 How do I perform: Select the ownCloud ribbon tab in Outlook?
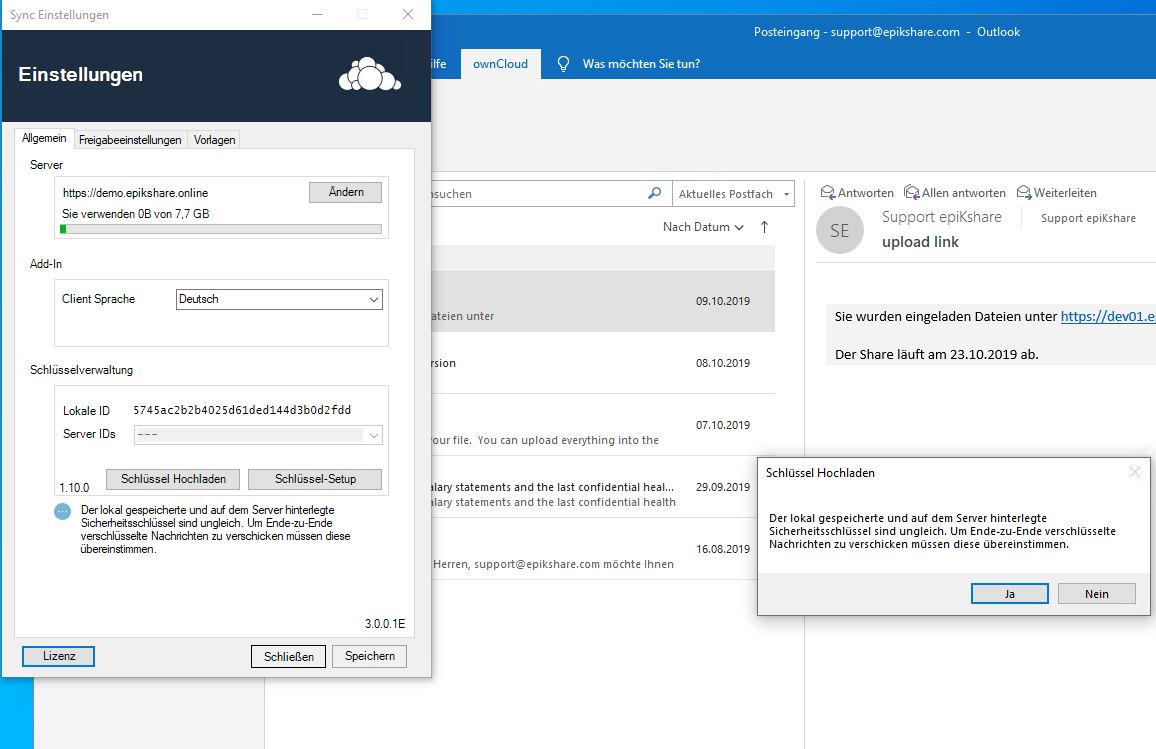[501, 64]
